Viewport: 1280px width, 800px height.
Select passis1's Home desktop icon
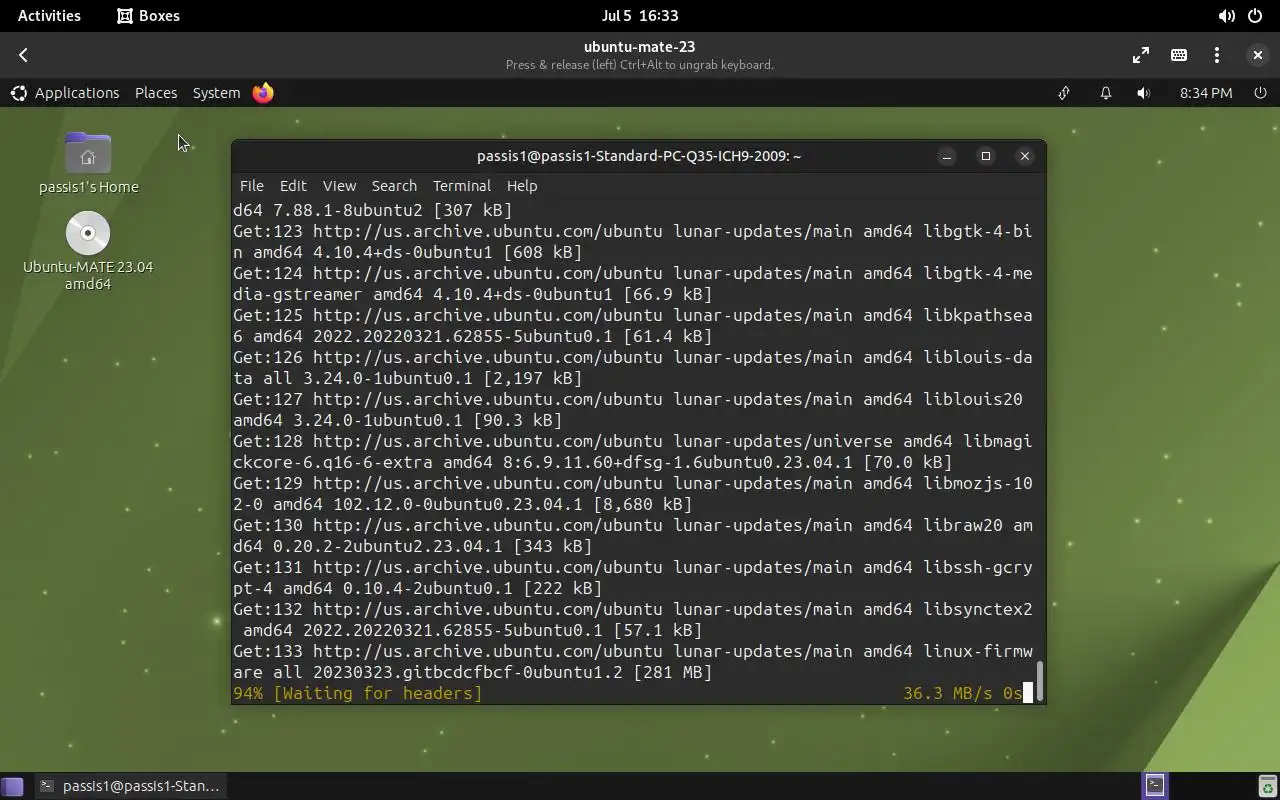tap(88, 163)
